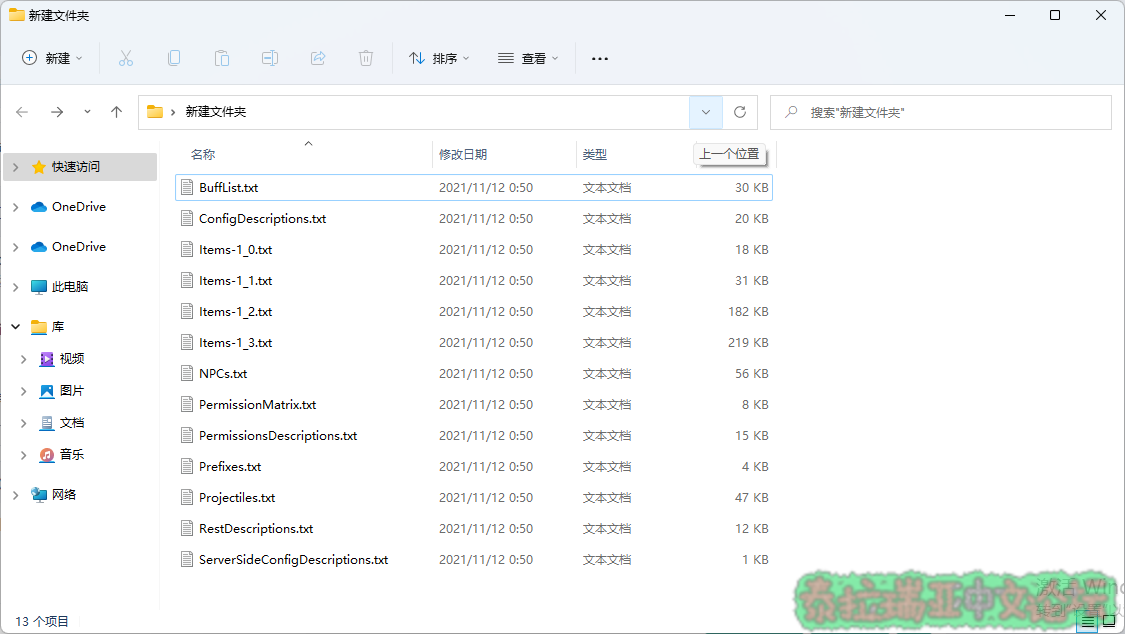Click the Videos library icon
This screenshot has width=1125, height=634.
(x=47, y=359)
